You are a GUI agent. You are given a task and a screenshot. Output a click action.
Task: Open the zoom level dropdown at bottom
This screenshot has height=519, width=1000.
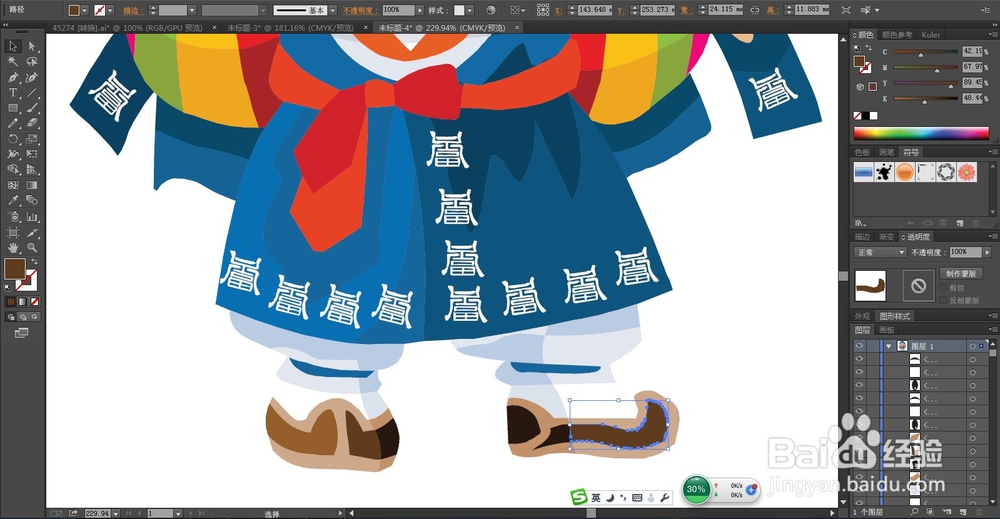pos(115,513)
